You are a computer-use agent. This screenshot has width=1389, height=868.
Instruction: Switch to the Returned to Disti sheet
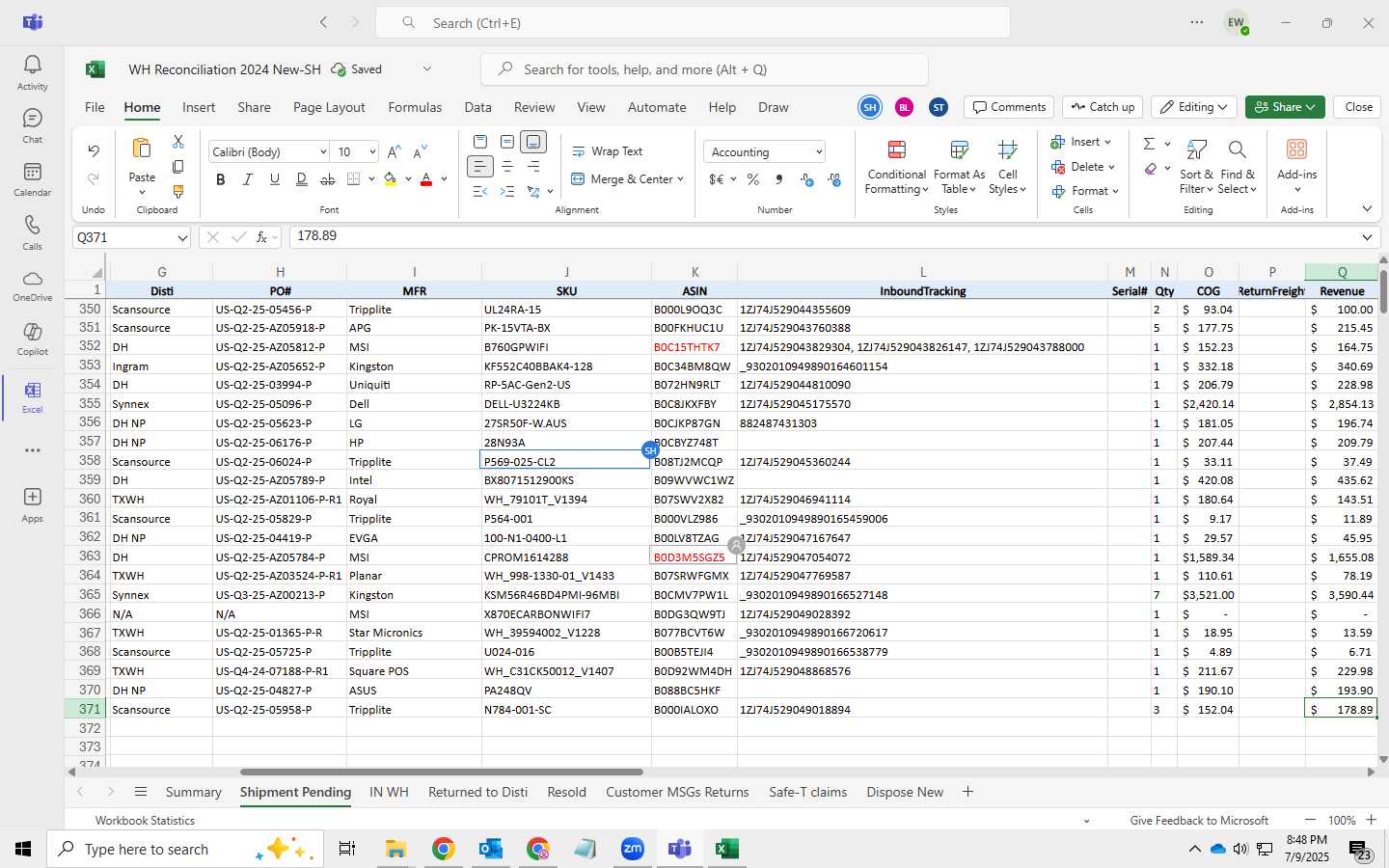click(x=477, y=792)
